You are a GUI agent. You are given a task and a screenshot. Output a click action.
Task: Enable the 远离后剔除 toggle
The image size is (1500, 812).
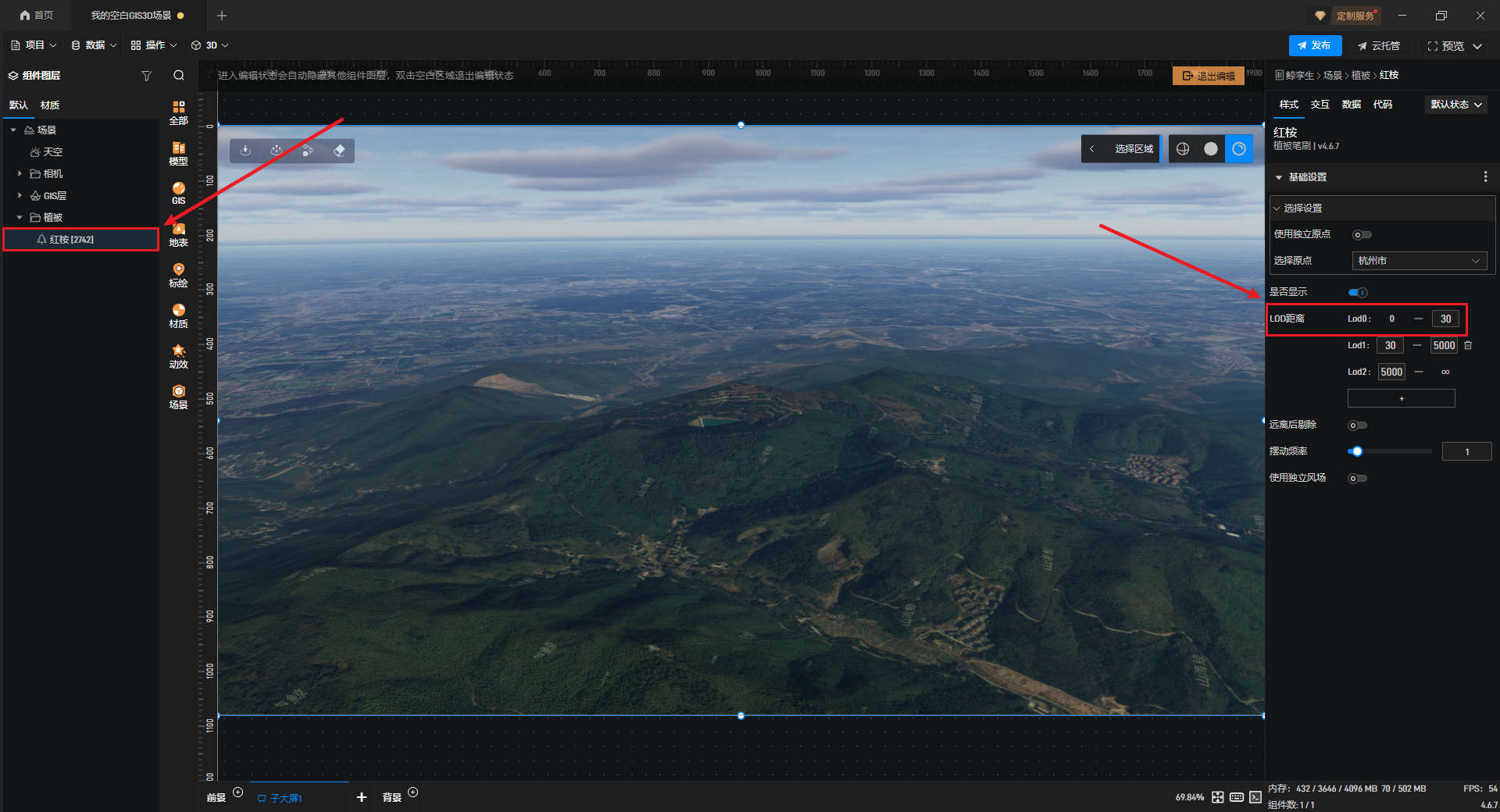pos(1358,426)
